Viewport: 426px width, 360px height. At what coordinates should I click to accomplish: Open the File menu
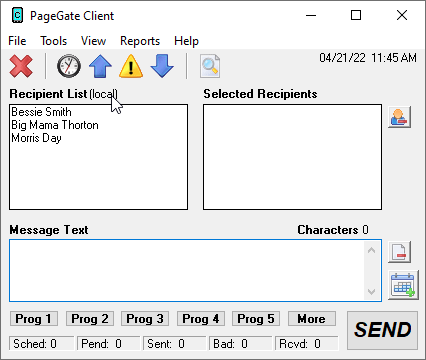click(x=17, y=41)
